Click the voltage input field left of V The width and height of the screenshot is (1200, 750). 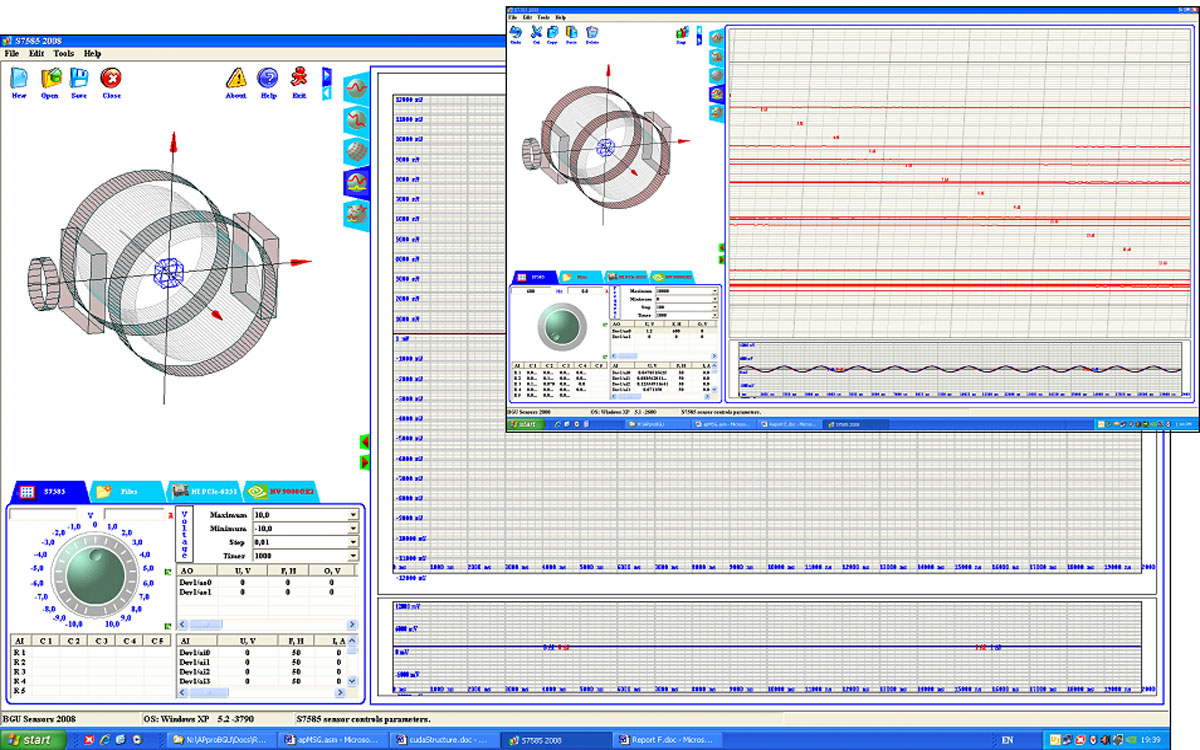tap(46, 515)
